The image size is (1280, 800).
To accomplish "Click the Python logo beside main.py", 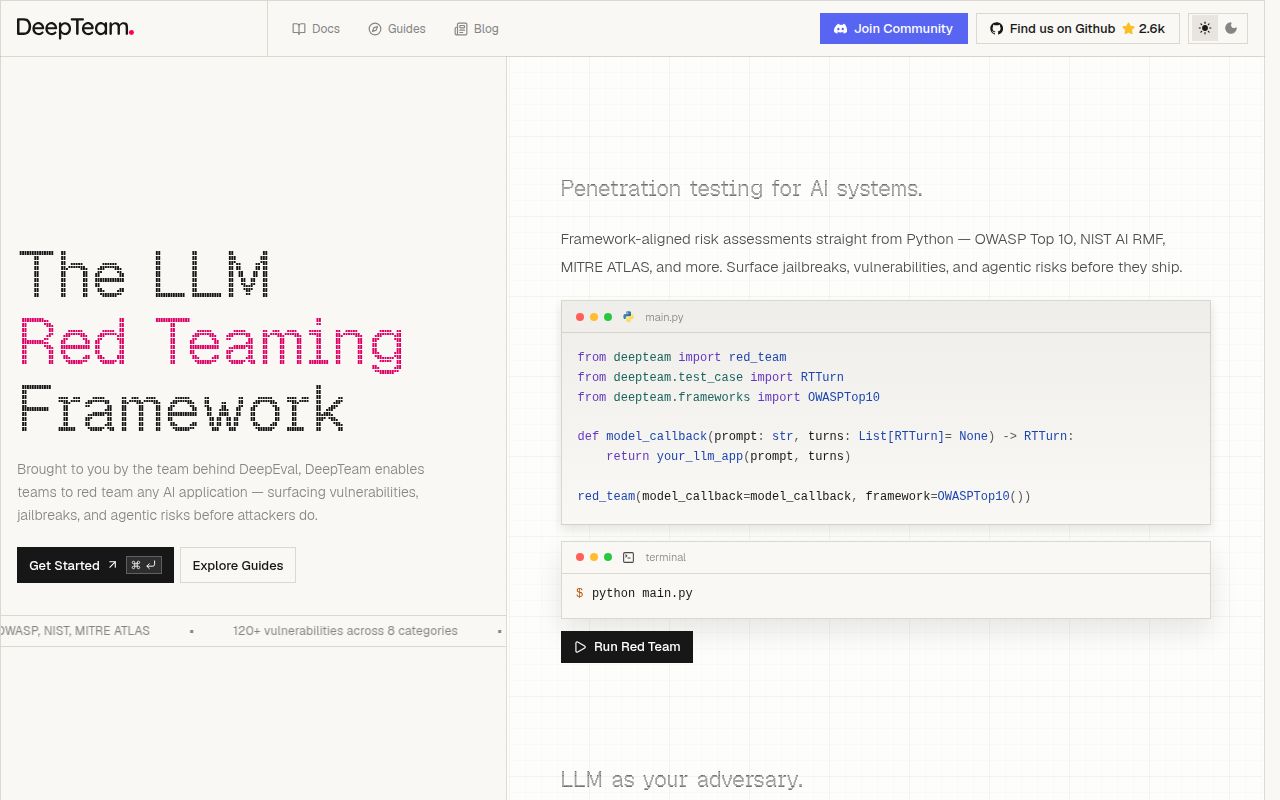I will [x=628, y=316].
